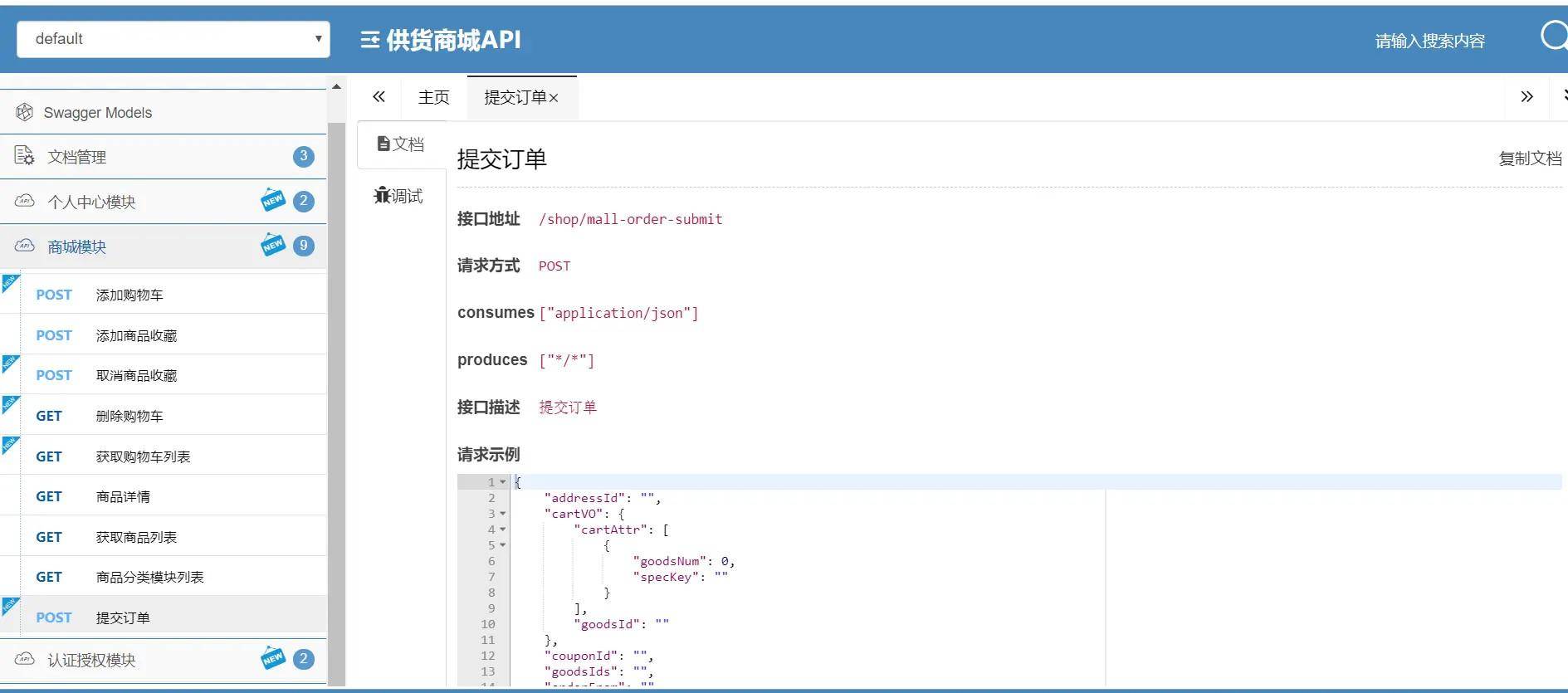Click the count badge 9 on 商城模块
Image resolution: width=1568 pixels, height=693 pixels.
[304, 246]
